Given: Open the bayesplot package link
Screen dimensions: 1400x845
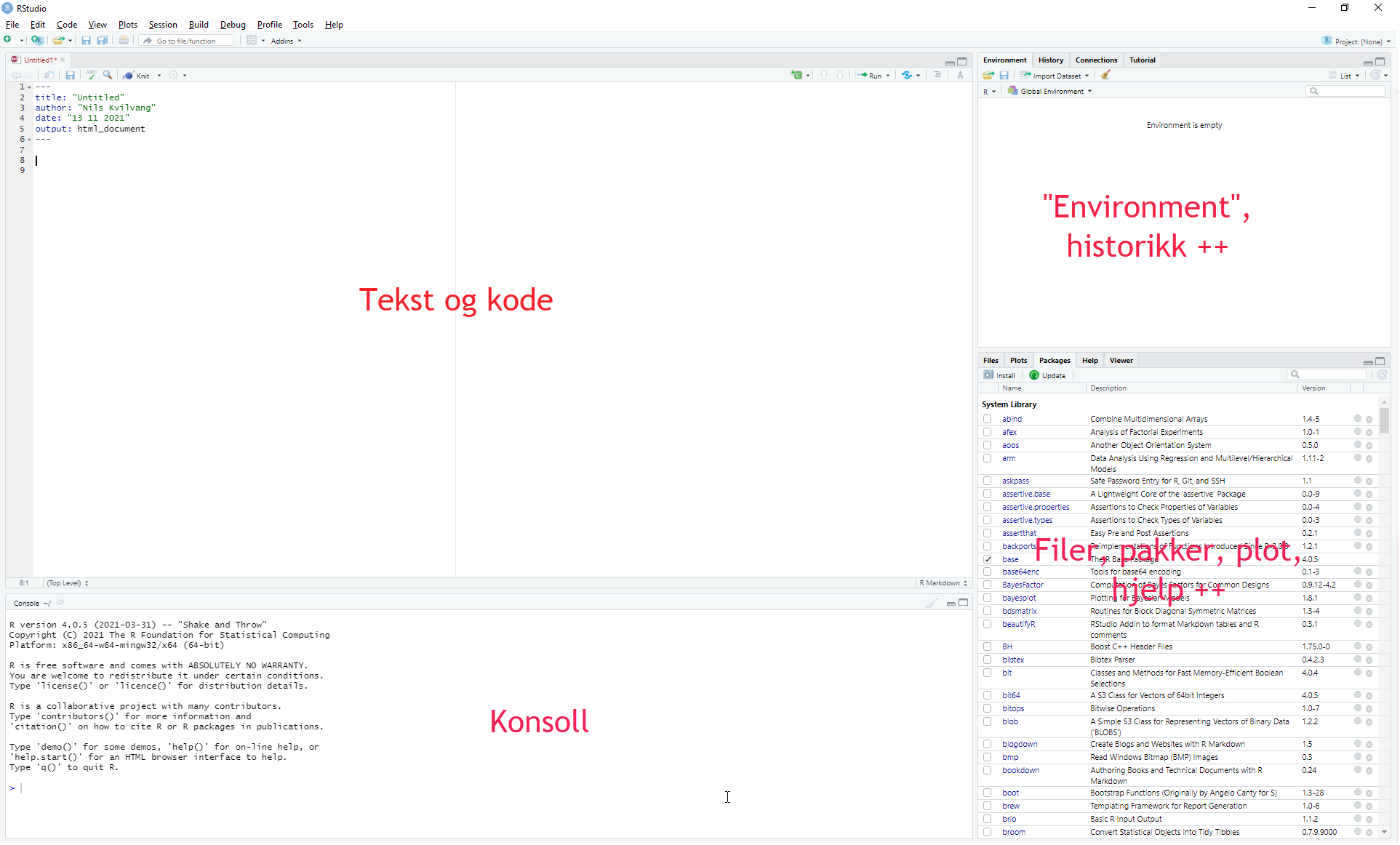Looking at the screenshot, I should point(1019,598).
